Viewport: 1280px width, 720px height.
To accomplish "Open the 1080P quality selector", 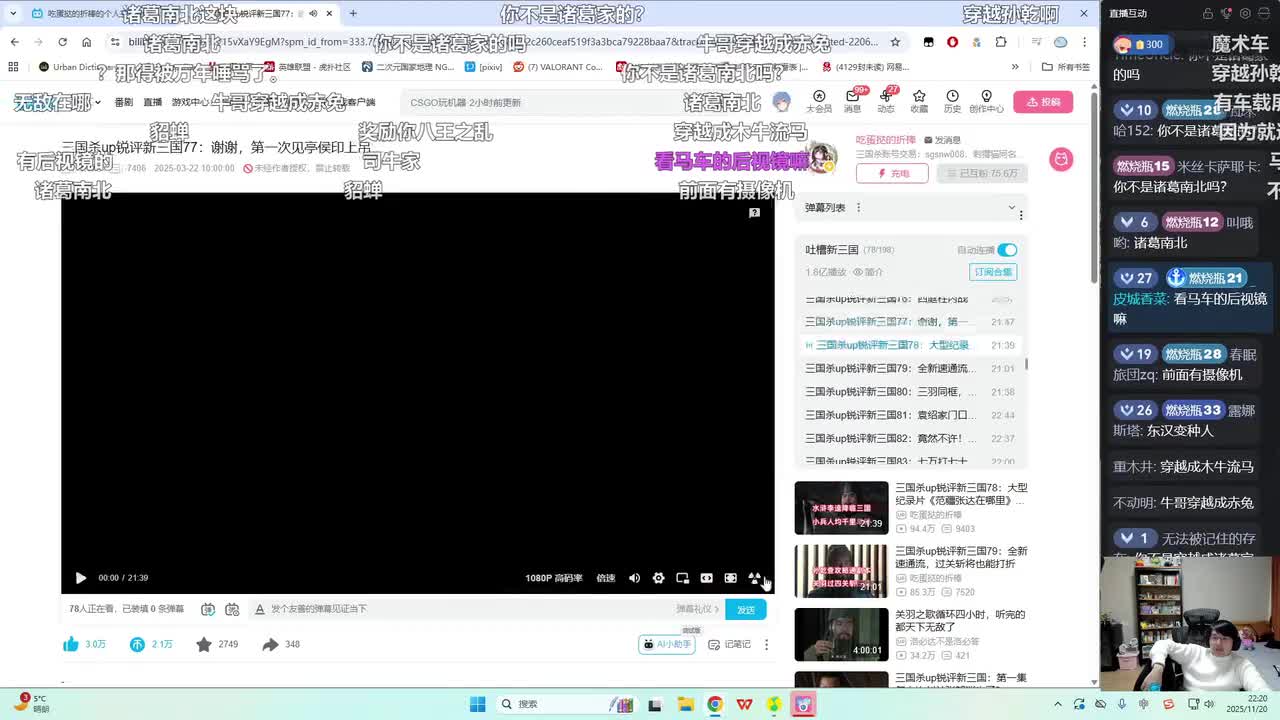I will (x=554, y=578).
